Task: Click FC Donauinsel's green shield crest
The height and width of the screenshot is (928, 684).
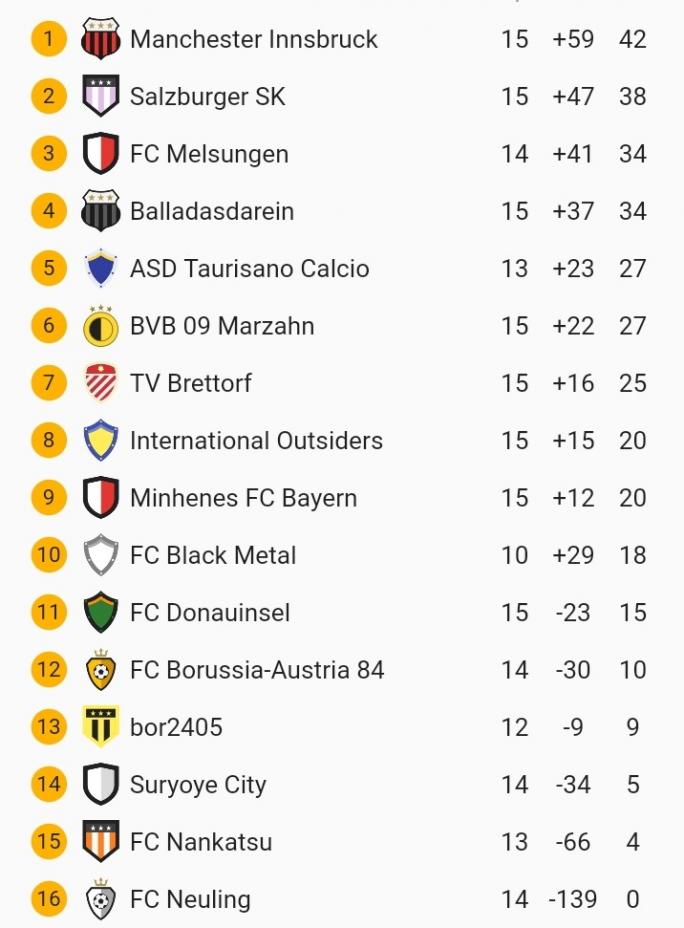Action: coord(101,612)
